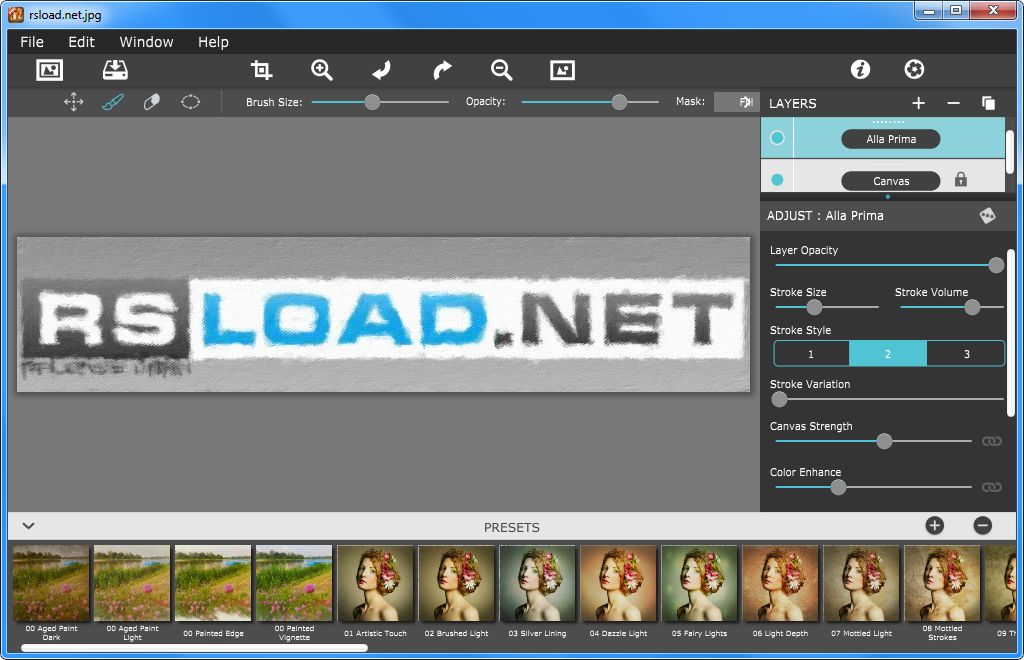Click the Opacity slider handle
The height and width of the screenshot is (660, 1024).
coord(619,102)
